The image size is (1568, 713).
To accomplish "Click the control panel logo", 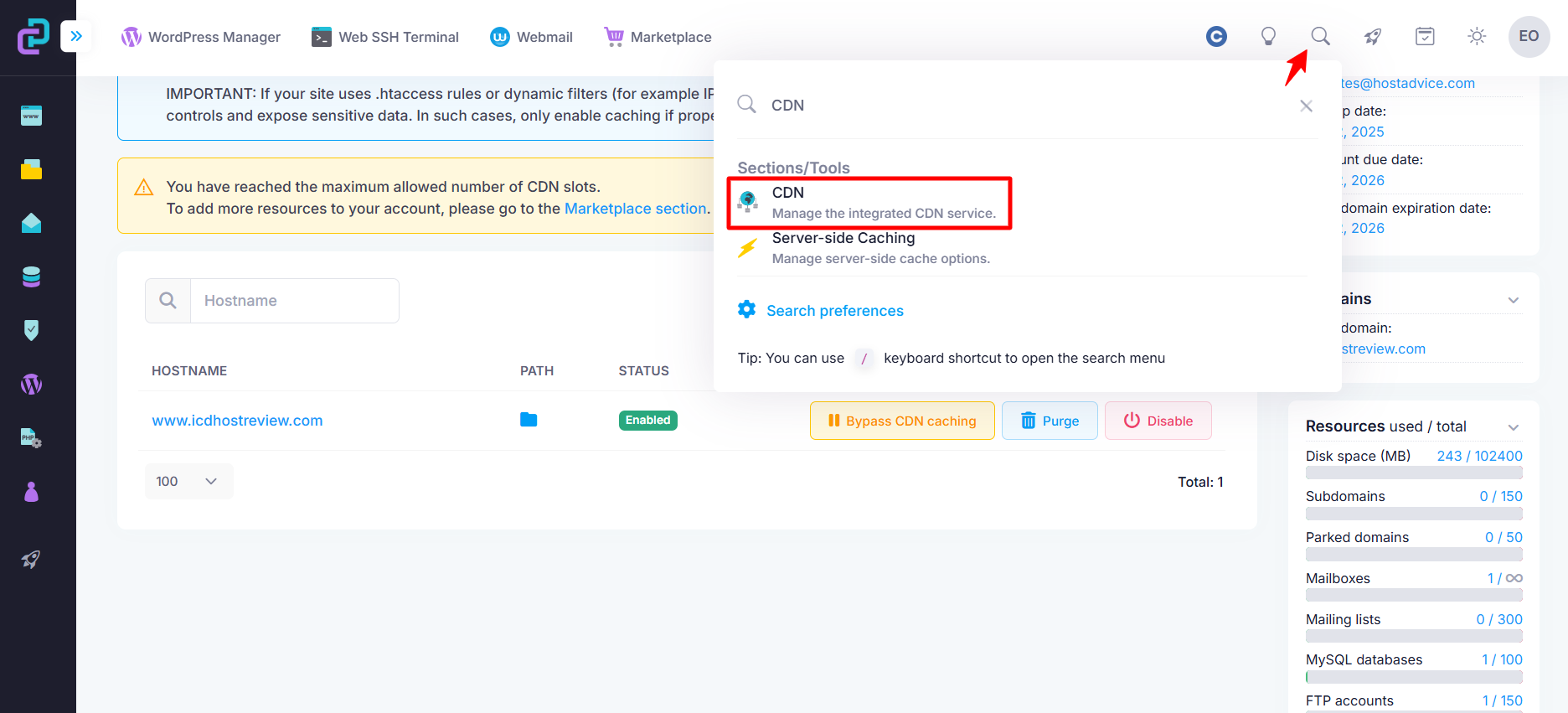I will [34, 36].
